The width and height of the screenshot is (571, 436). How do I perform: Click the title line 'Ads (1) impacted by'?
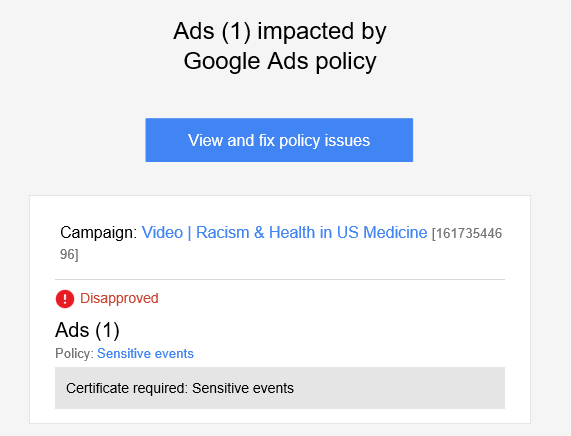click(x=280, y=31)
